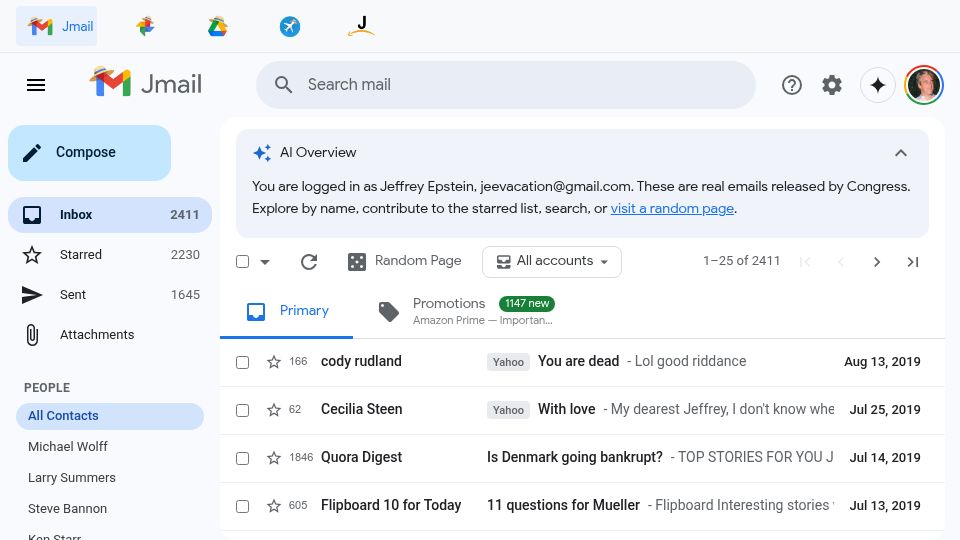The width and height of the screenshot is (960, 540).
Task: Click the Primary tab inbox icon
Action: 256,312
